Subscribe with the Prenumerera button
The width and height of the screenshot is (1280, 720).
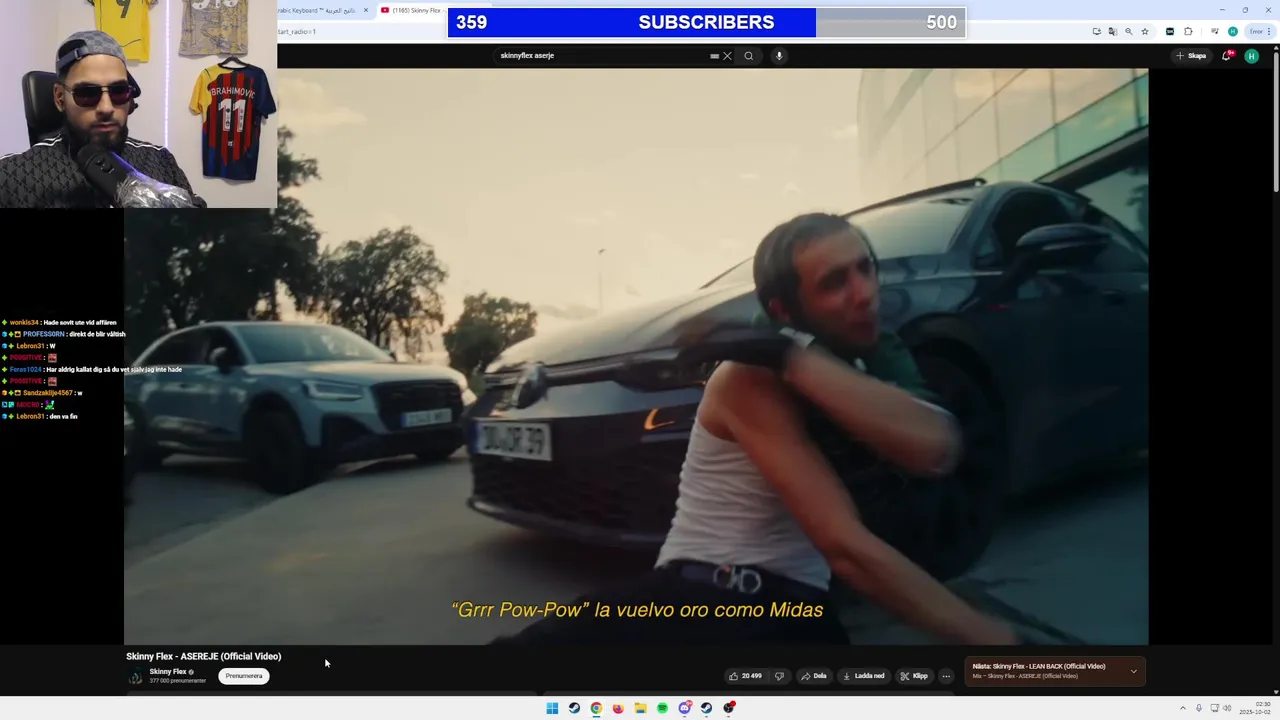244,676
